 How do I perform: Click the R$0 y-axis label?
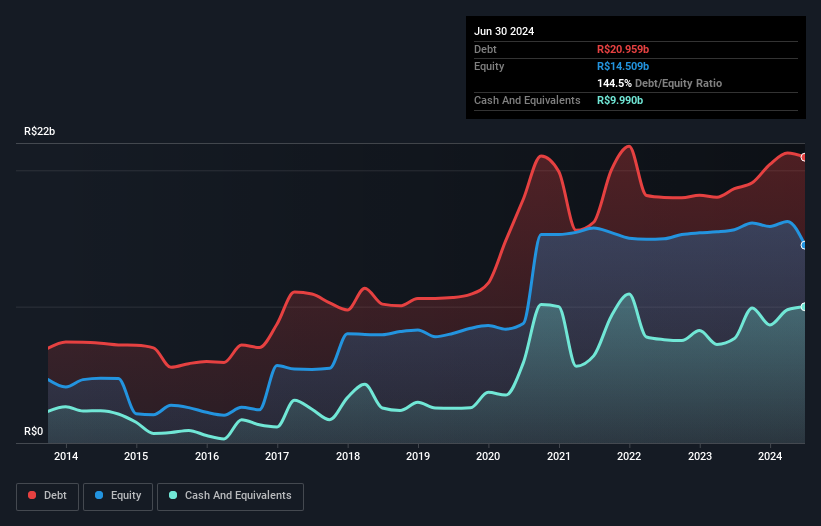click(x=34, y=431)
